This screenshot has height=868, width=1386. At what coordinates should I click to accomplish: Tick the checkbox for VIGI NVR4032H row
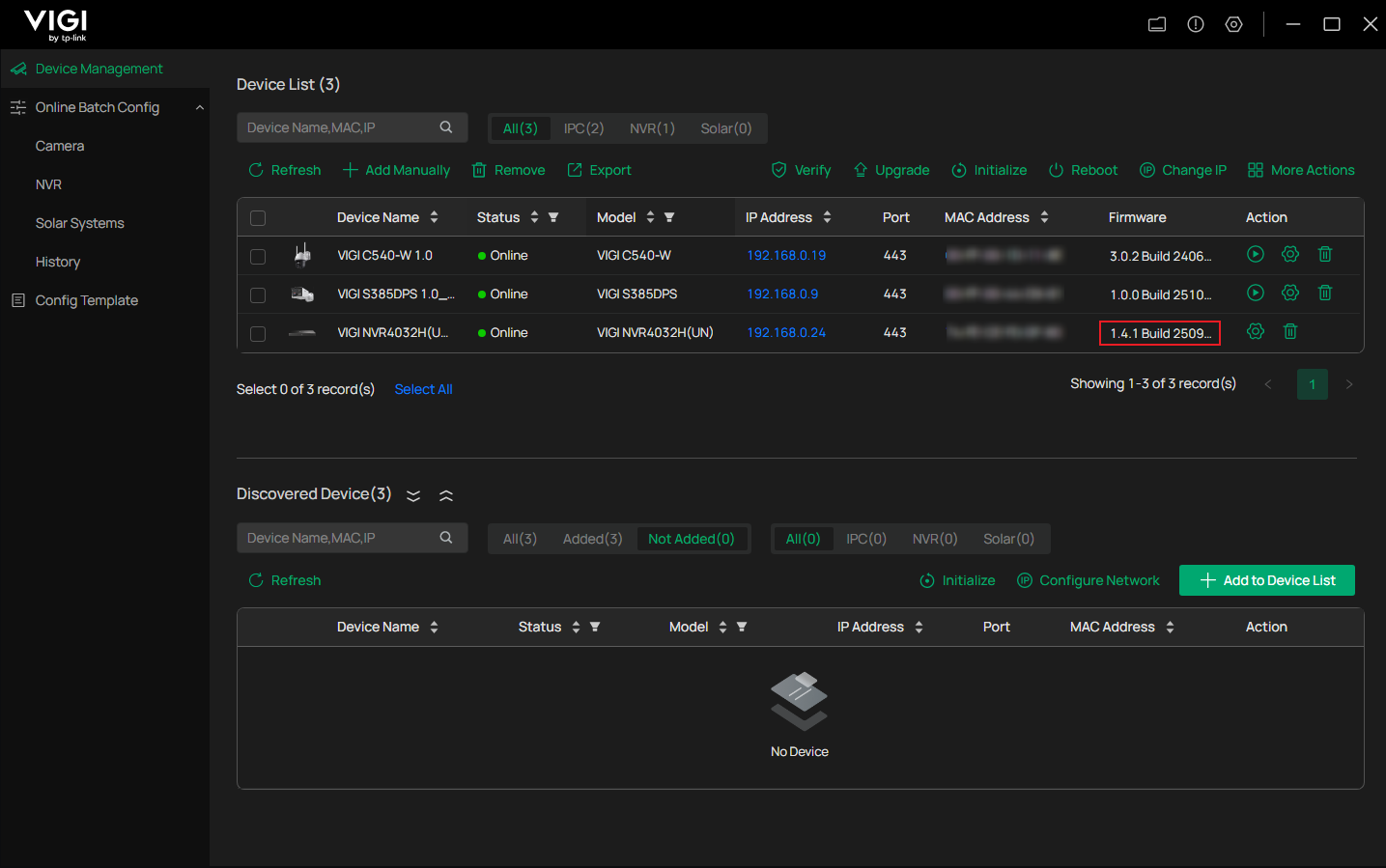(x=258, y=332)
